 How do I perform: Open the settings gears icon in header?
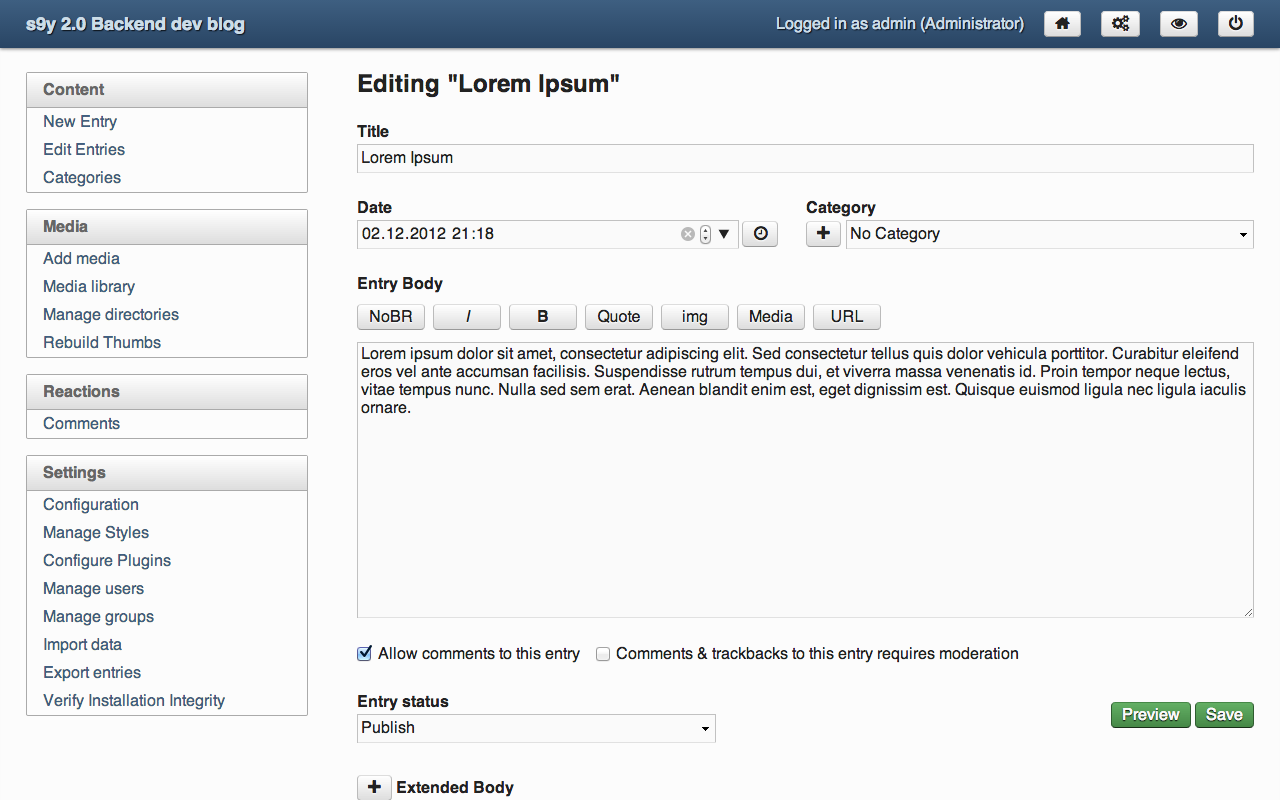point(1120,24)
